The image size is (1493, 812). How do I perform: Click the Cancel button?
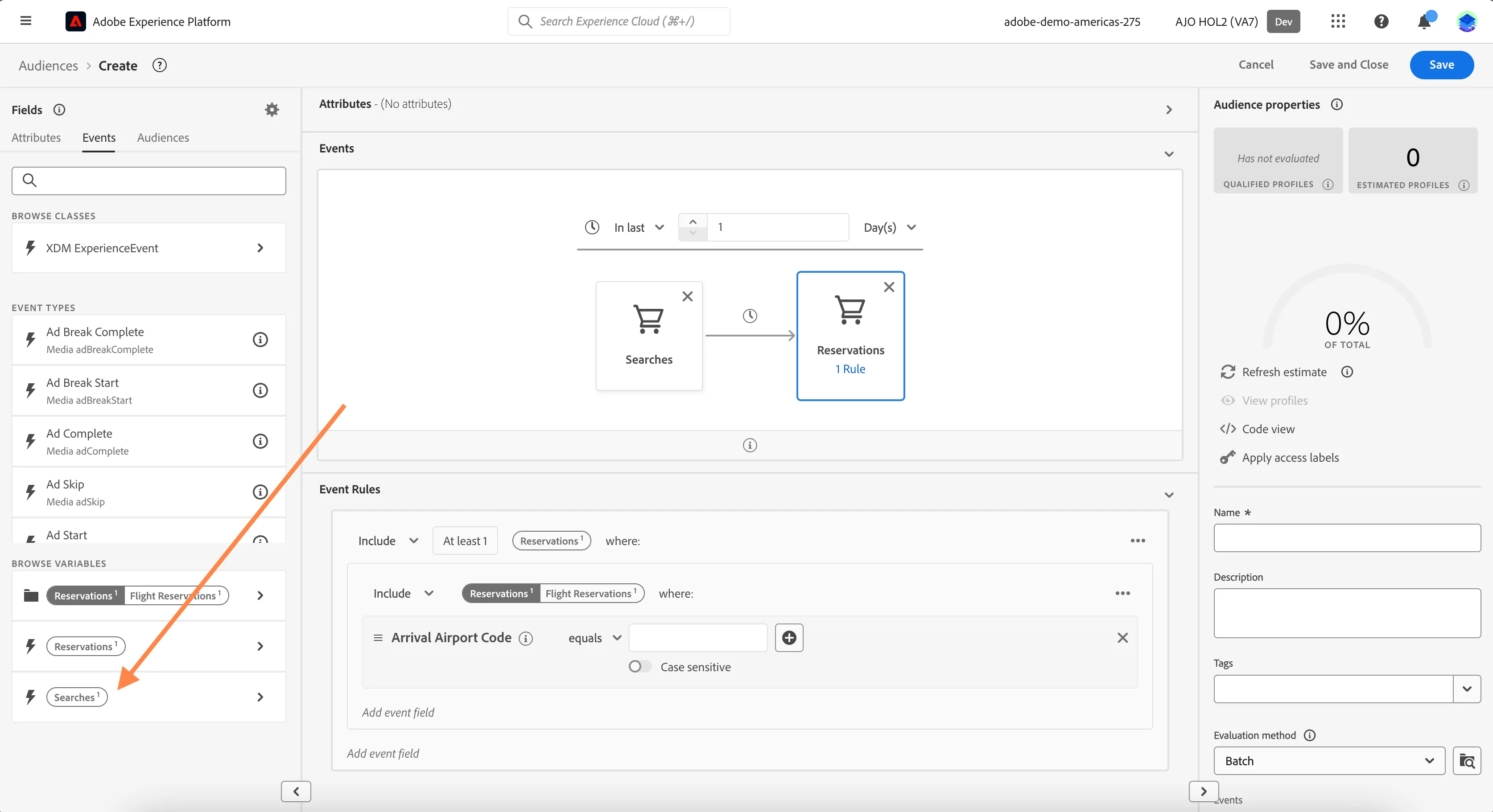(1256, 65)
